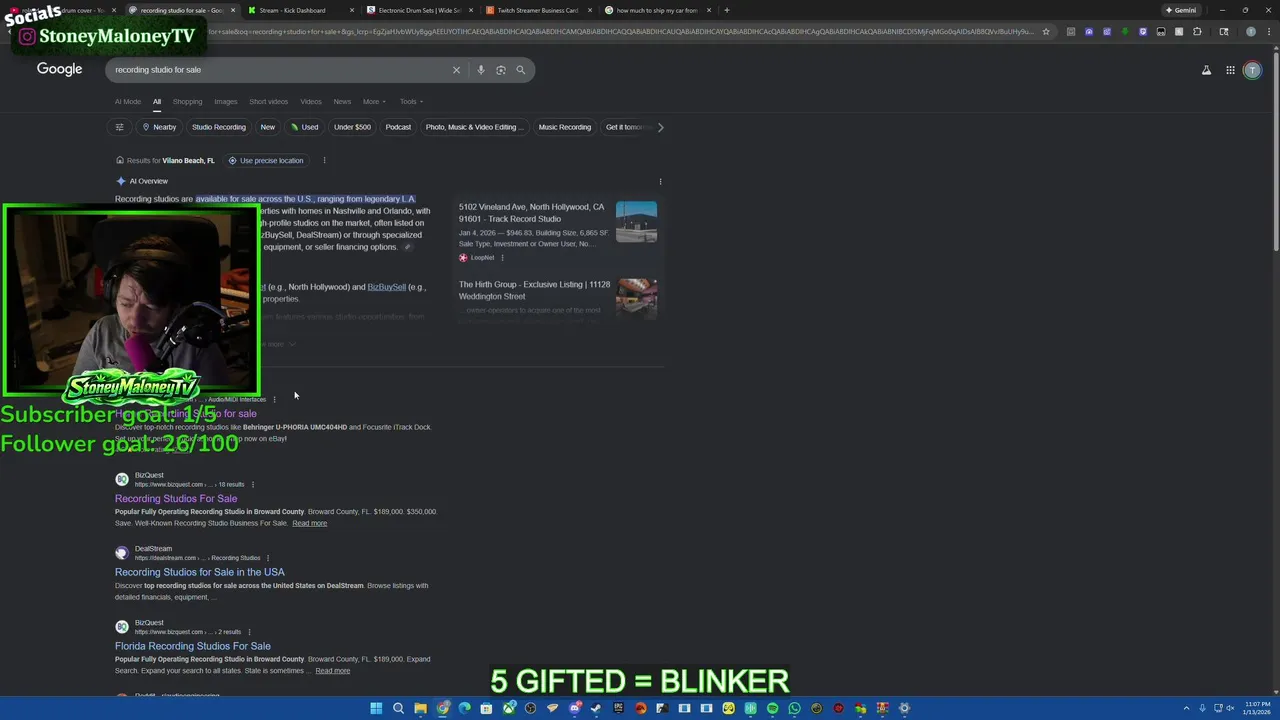Open more options next to location
Image resolution: width=1280 pixels, height=720 pixels.
tap(324, 160)
